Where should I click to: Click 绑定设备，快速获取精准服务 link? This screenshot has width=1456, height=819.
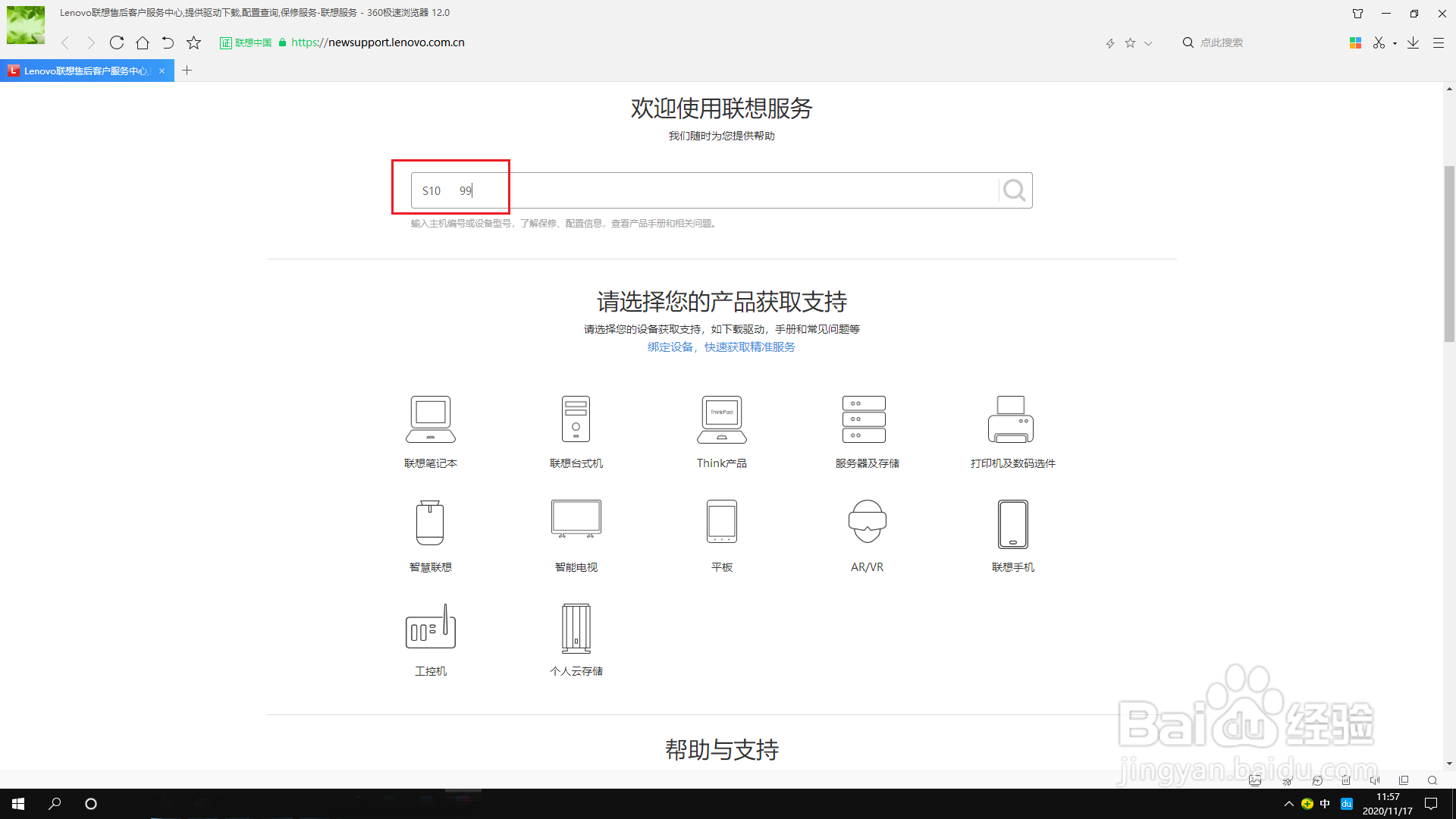[x=720, y=347]
